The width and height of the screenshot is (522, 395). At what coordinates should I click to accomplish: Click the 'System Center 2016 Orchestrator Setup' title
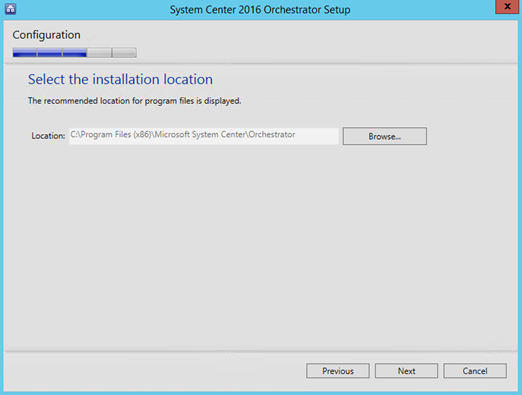click(x=260, y=10)
